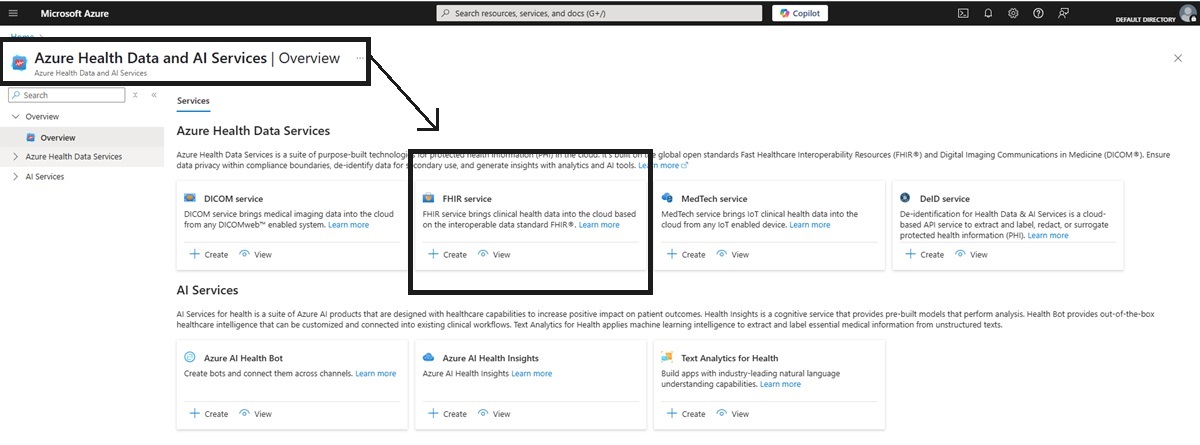This screenshot has height=445, width=1200.
Task: Open Learn more link in MedTech service card
Action: tap(810, 225)
